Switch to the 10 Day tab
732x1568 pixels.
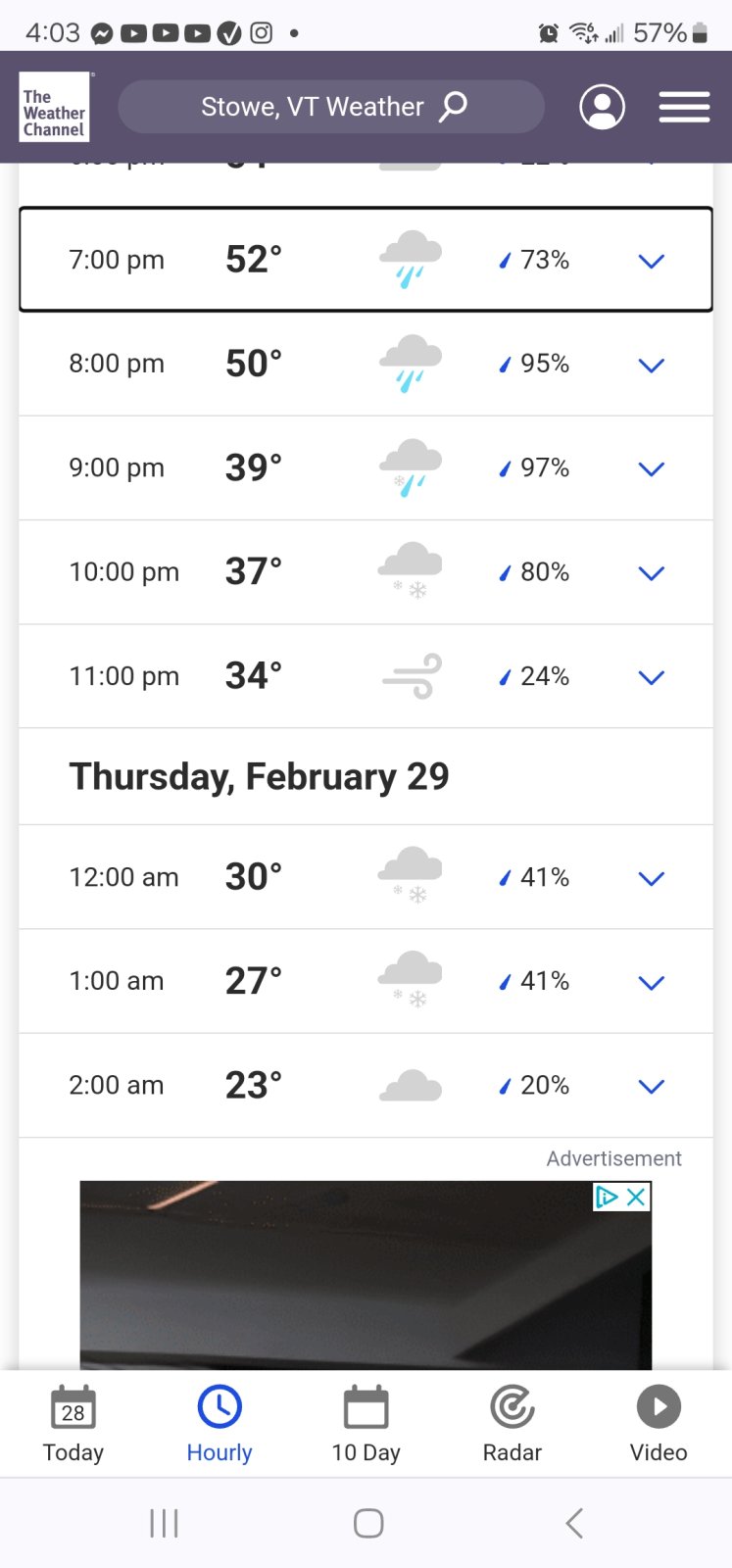tap(366, 1424)
